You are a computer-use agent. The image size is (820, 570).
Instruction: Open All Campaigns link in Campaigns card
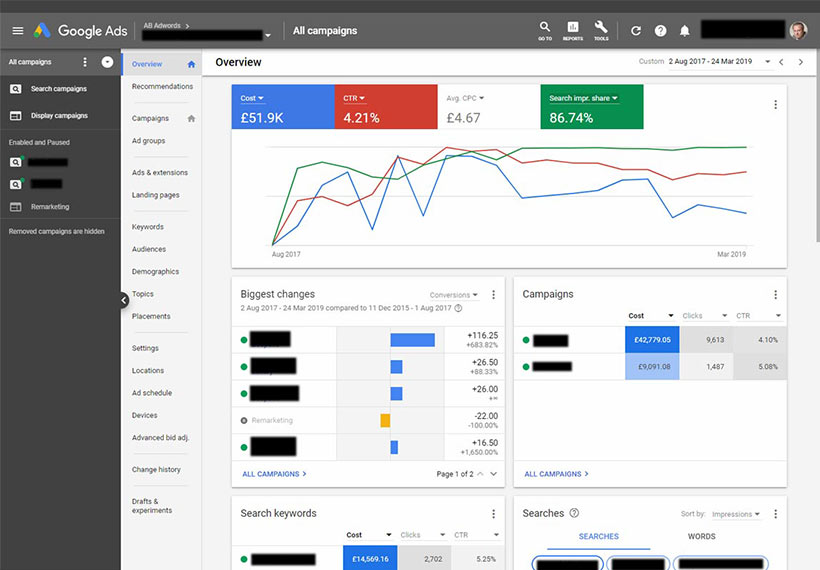tap(556, 474)
